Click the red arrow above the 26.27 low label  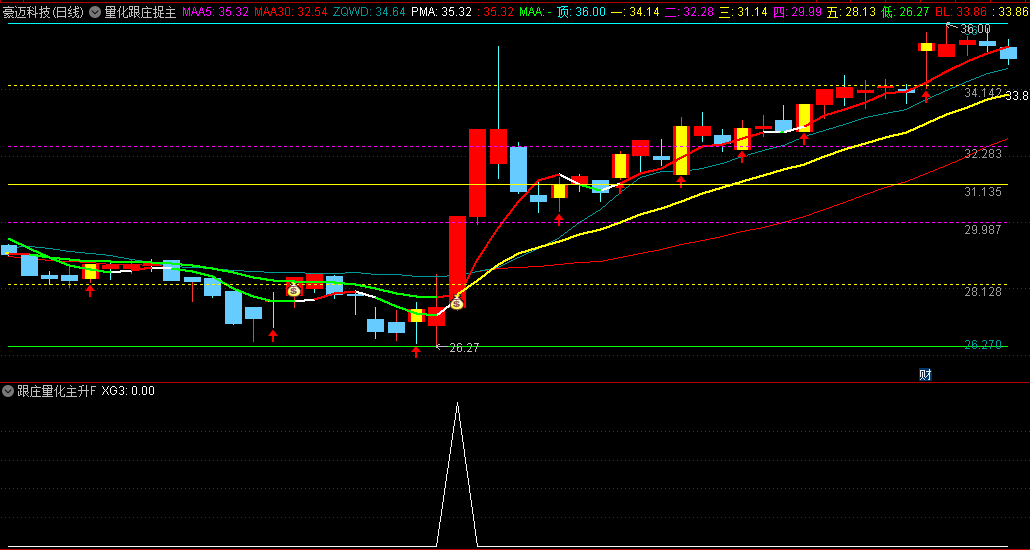pyautogui.click(x=416, y=352)
